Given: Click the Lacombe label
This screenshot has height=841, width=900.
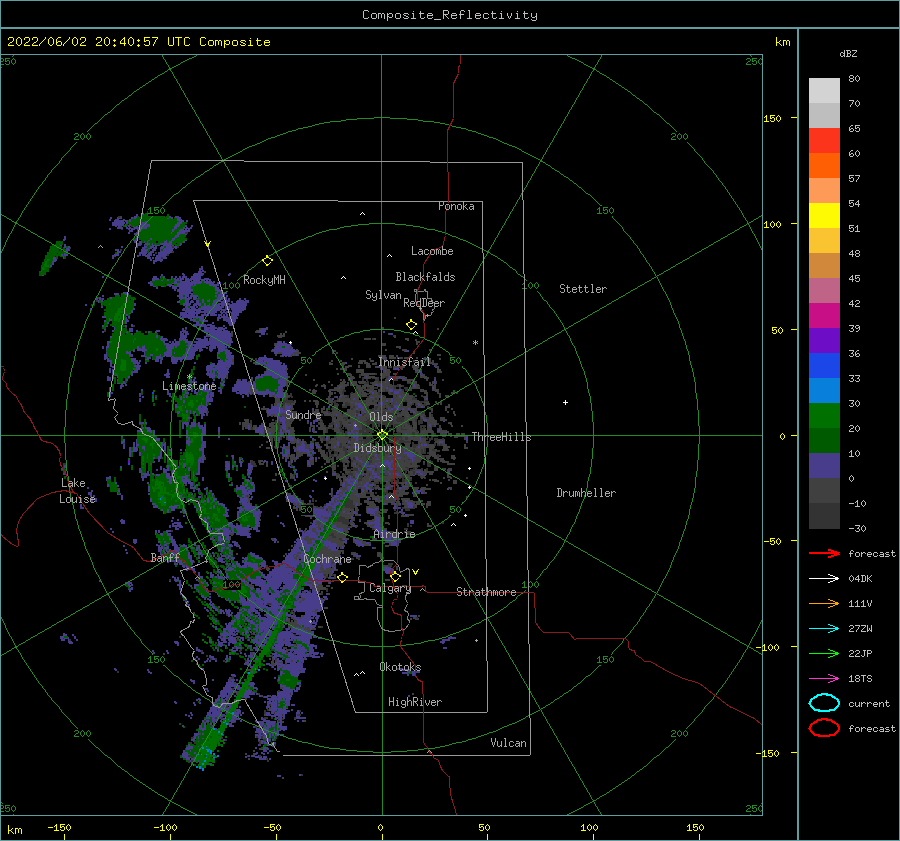Looking at the screenshot, I should coord(432,251).
